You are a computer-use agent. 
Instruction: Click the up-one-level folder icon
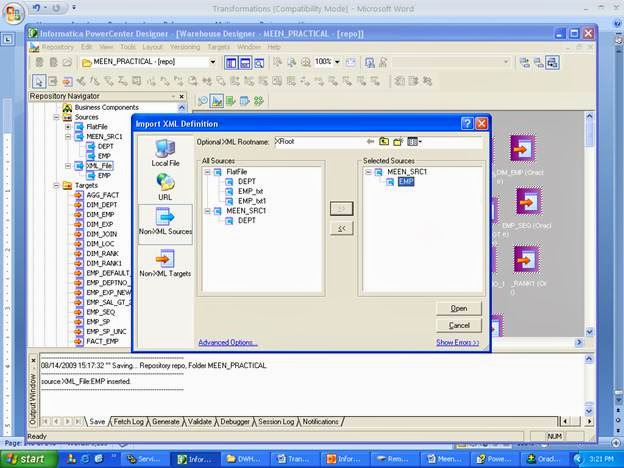pos(384,142)
